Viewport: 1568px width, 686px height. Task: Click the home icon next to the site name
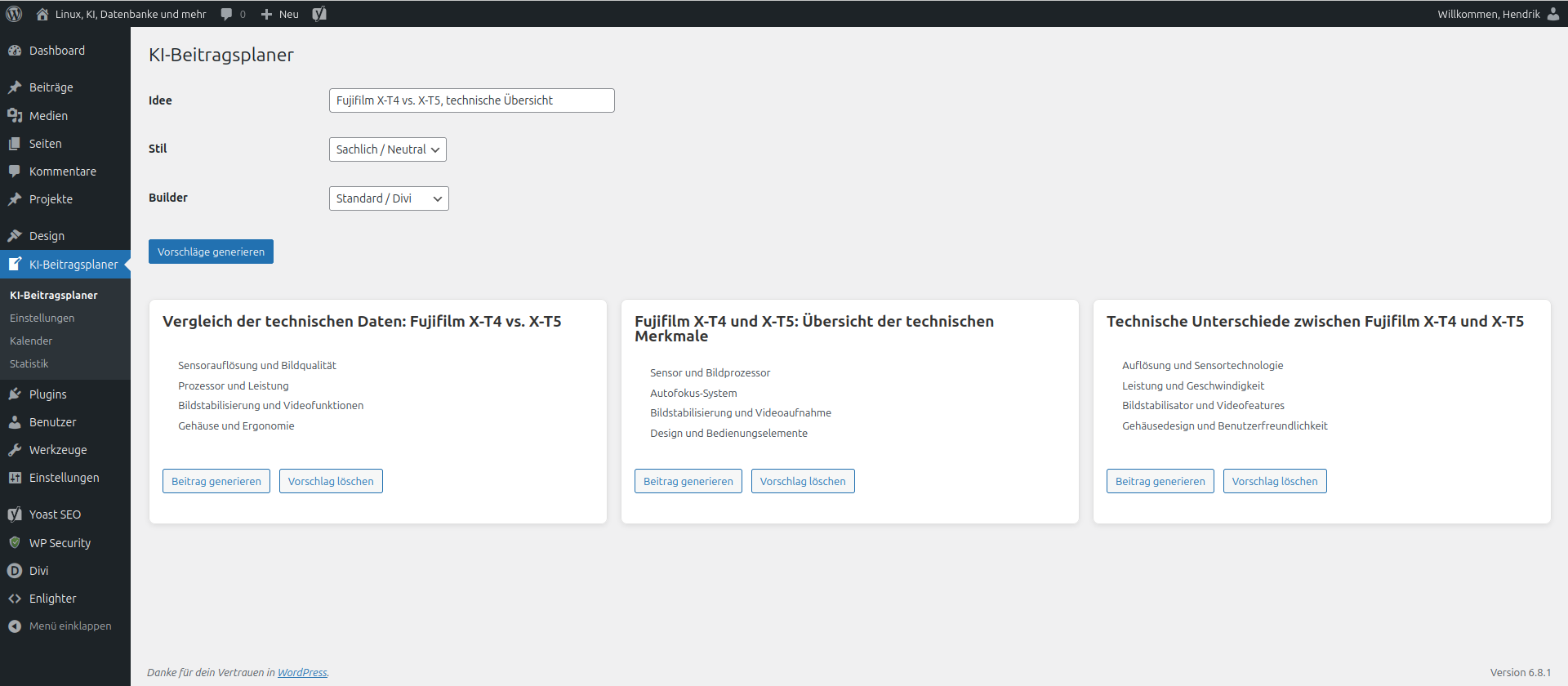click(42, 14)
